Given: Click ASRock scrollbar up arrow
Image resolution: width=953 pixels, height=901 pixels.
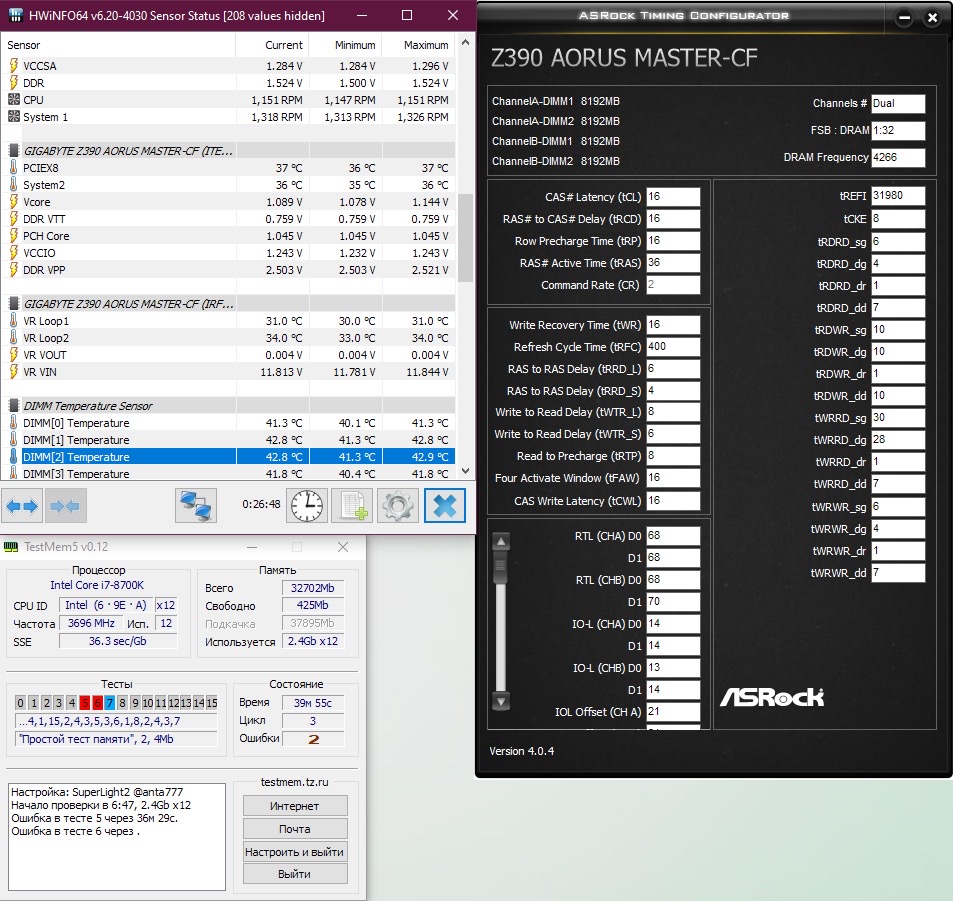Looking at the screenshot, I should 501,541.
